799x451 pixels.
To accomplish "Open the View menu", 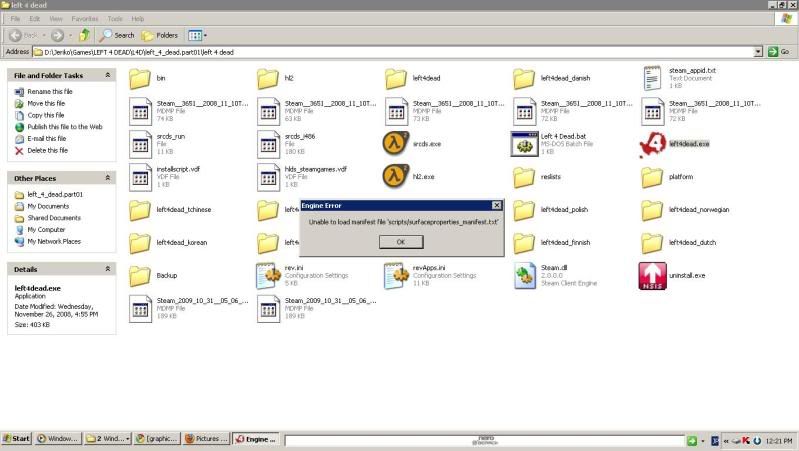I will point(56,19).
